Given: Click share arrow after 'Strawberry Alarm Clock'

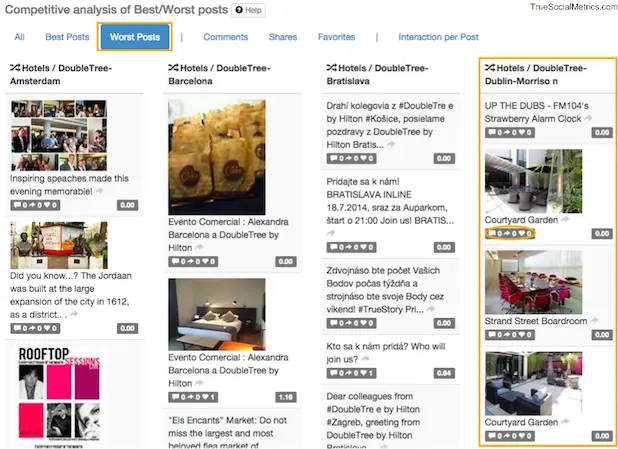Looking at the screenshot, I should [588, 118].
